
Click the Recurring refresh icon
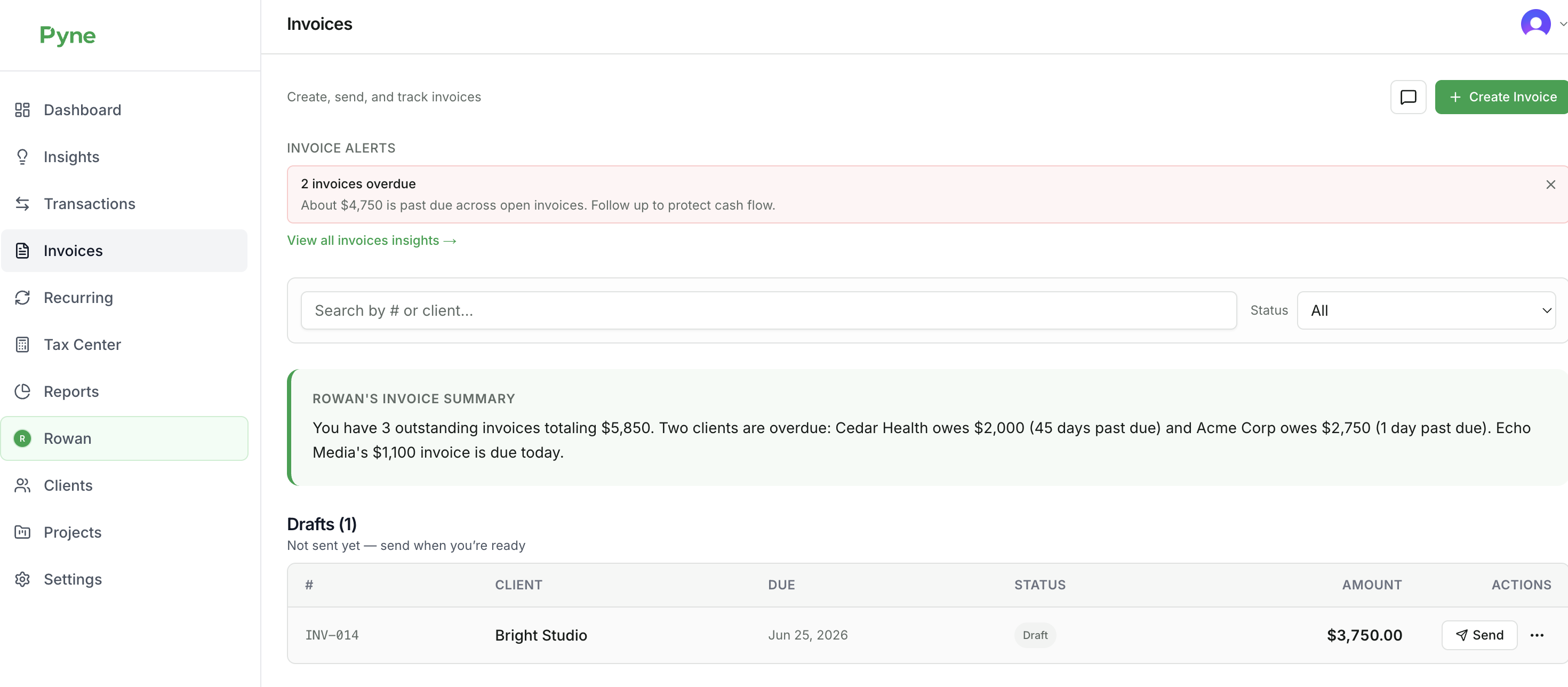tap(22, 298)
